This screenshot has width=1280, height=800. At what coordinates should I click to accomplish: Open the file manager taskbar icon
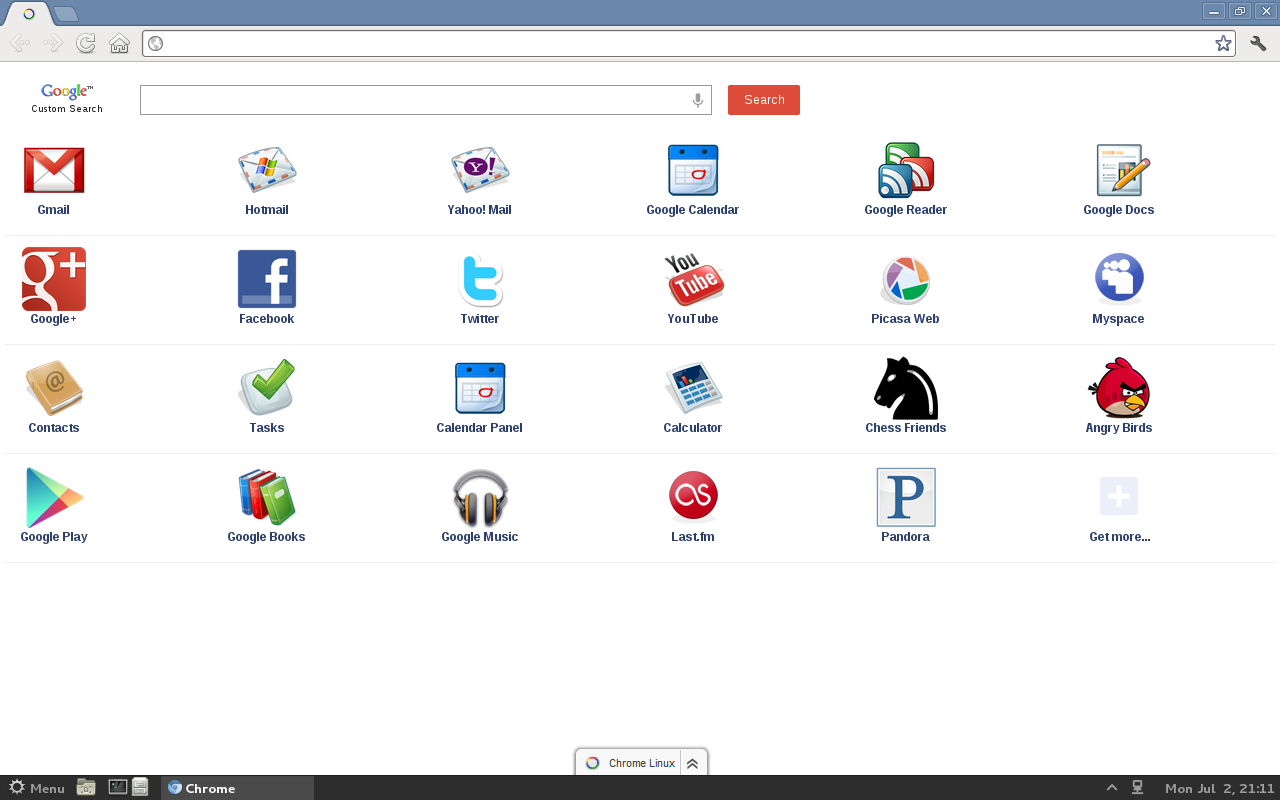86,787
